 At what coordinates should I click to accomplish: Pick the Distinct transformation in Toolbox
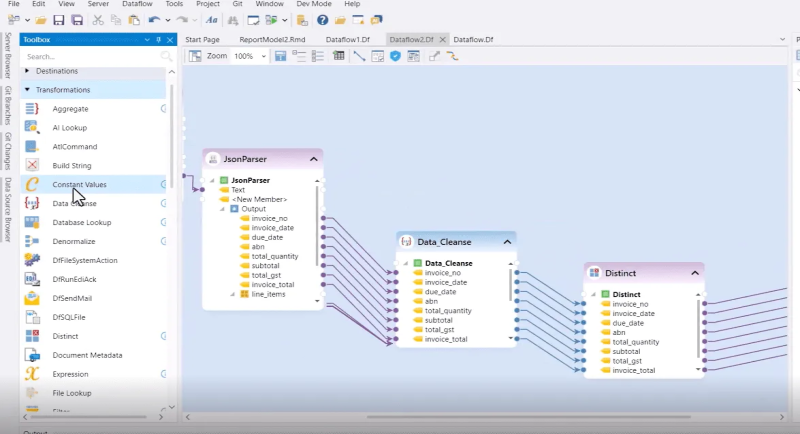(x=65, y=336)
